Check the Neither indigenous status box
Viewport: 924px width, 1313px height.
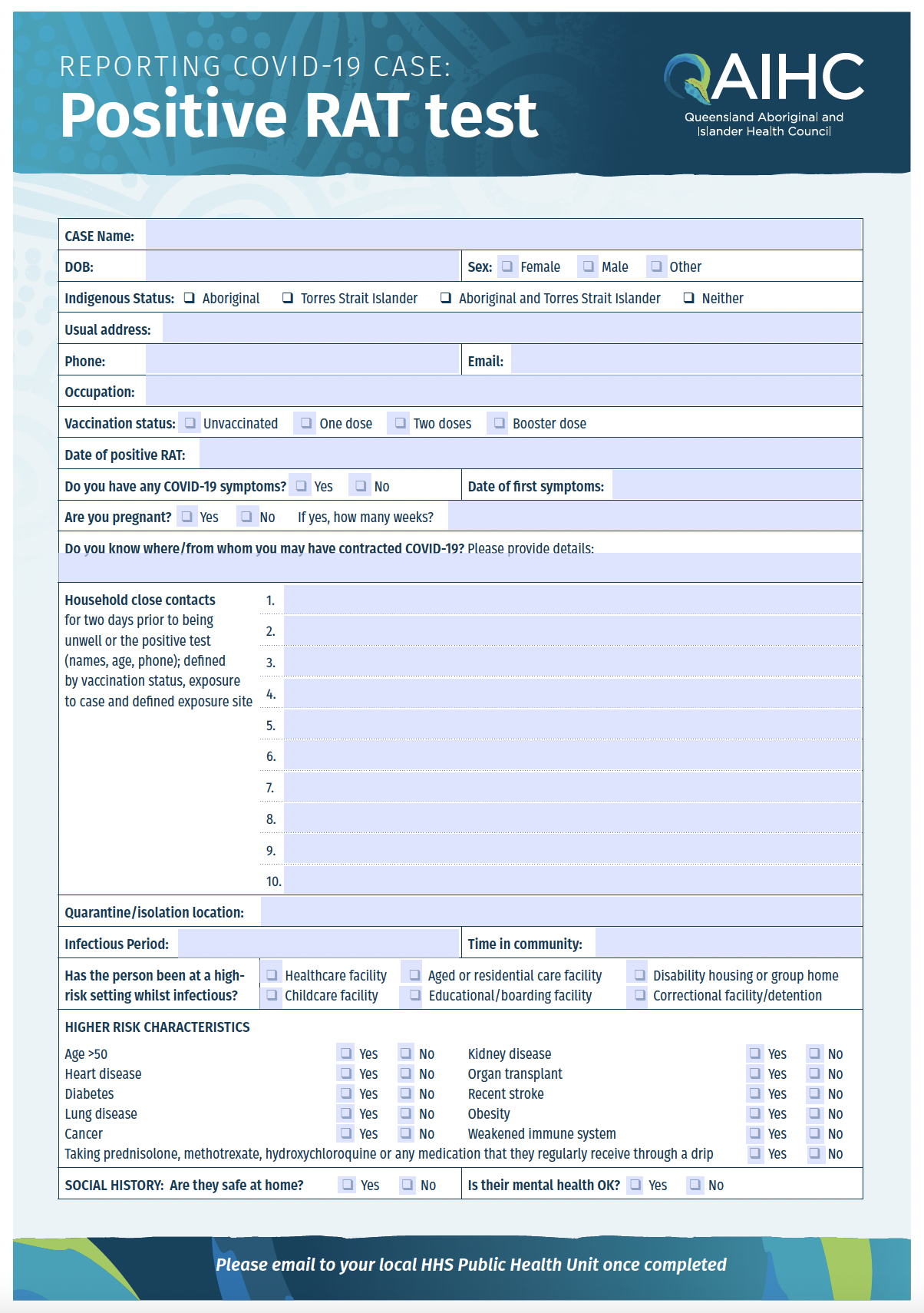point(689,298)
